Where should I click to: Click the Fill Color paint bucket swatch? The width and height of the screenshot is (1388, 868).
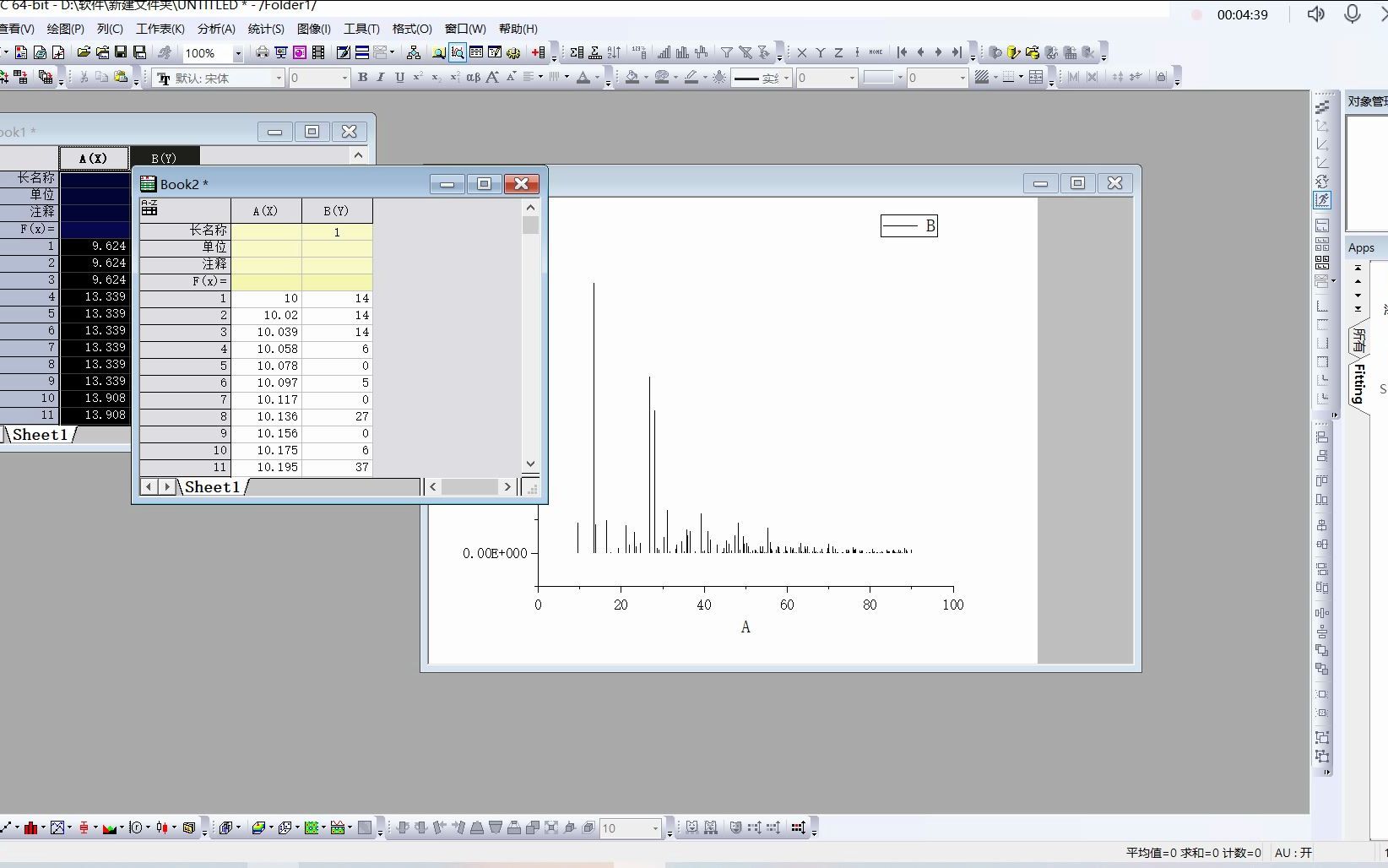(x=632, y=78)
